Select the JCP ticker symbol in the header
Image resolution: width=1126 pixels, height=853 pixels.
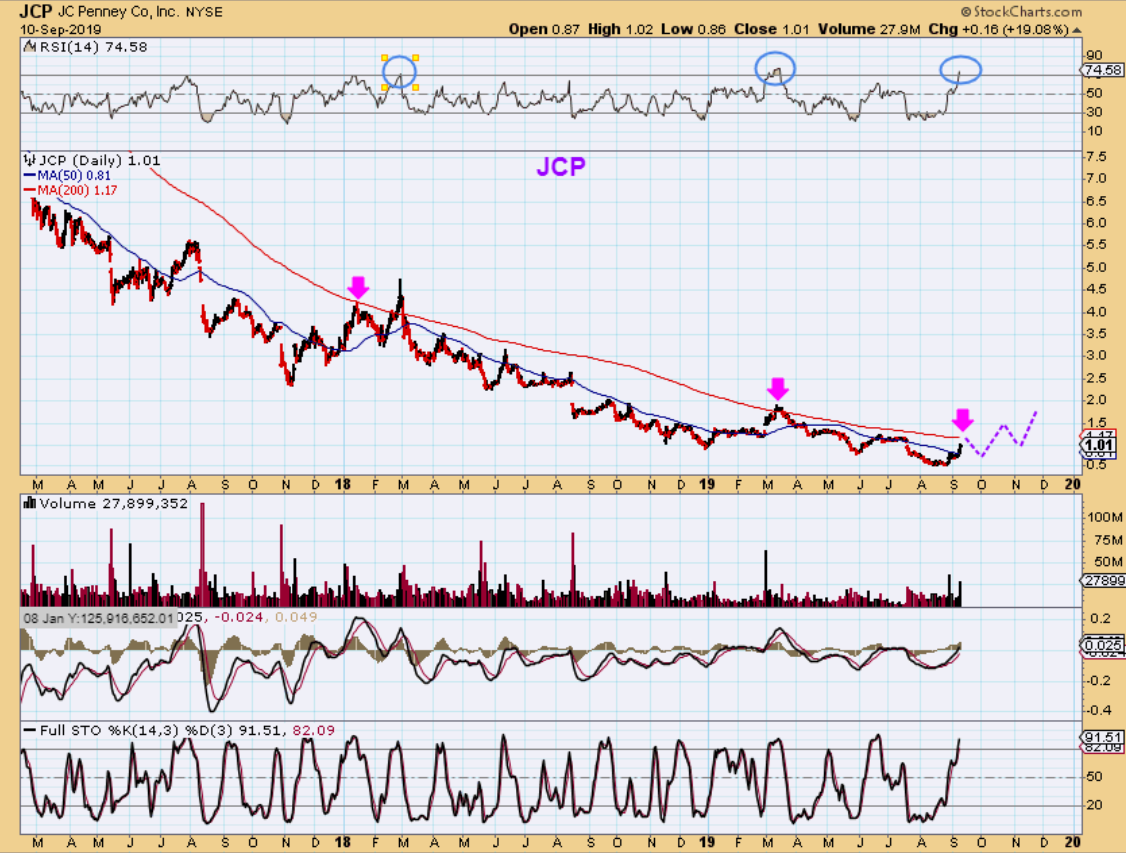pyautogui.click(x=35, y=11)
